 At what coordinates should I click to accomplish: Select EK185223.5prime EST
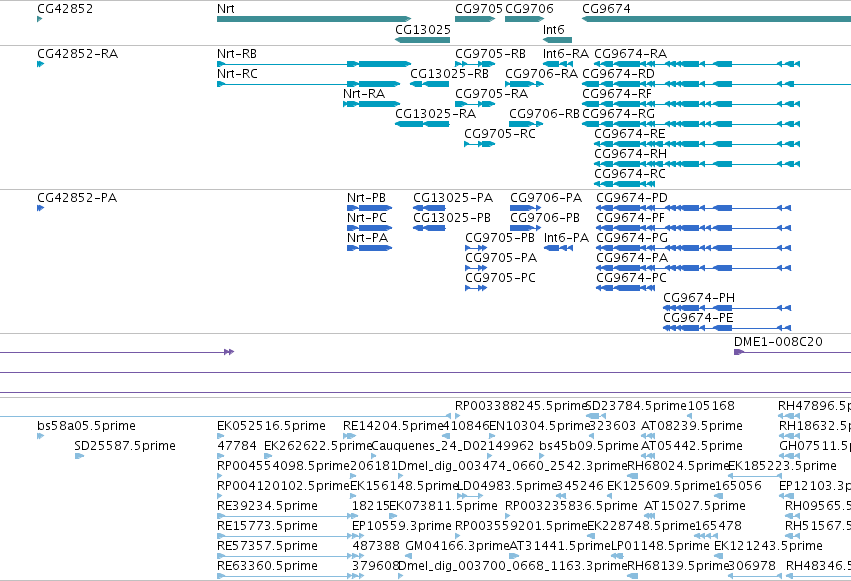pos(754,476)
